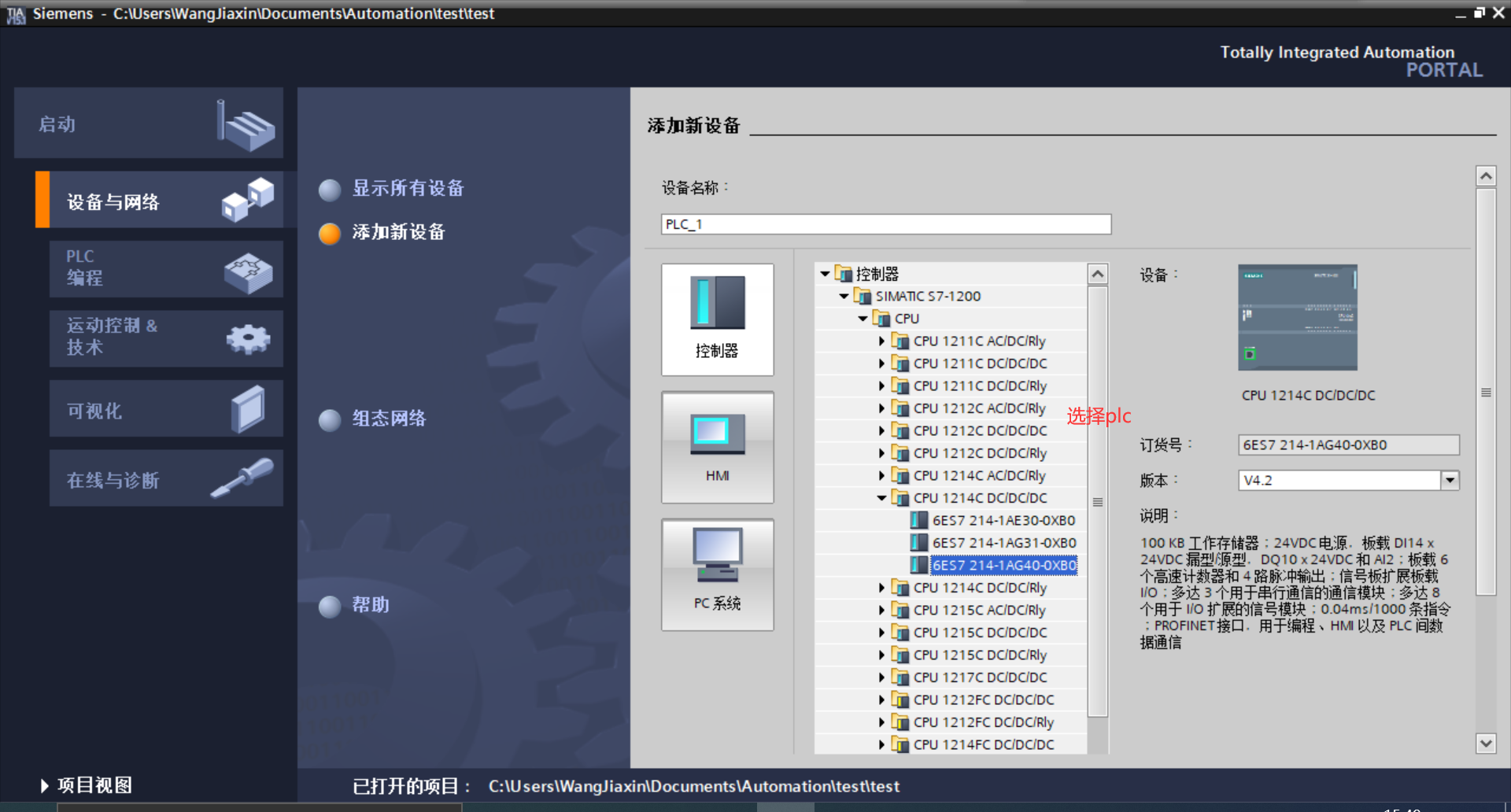The image size is (1511, 812).
Task: Collapse the CPU 1214C DC/DC/DC node
Action: 881,497
